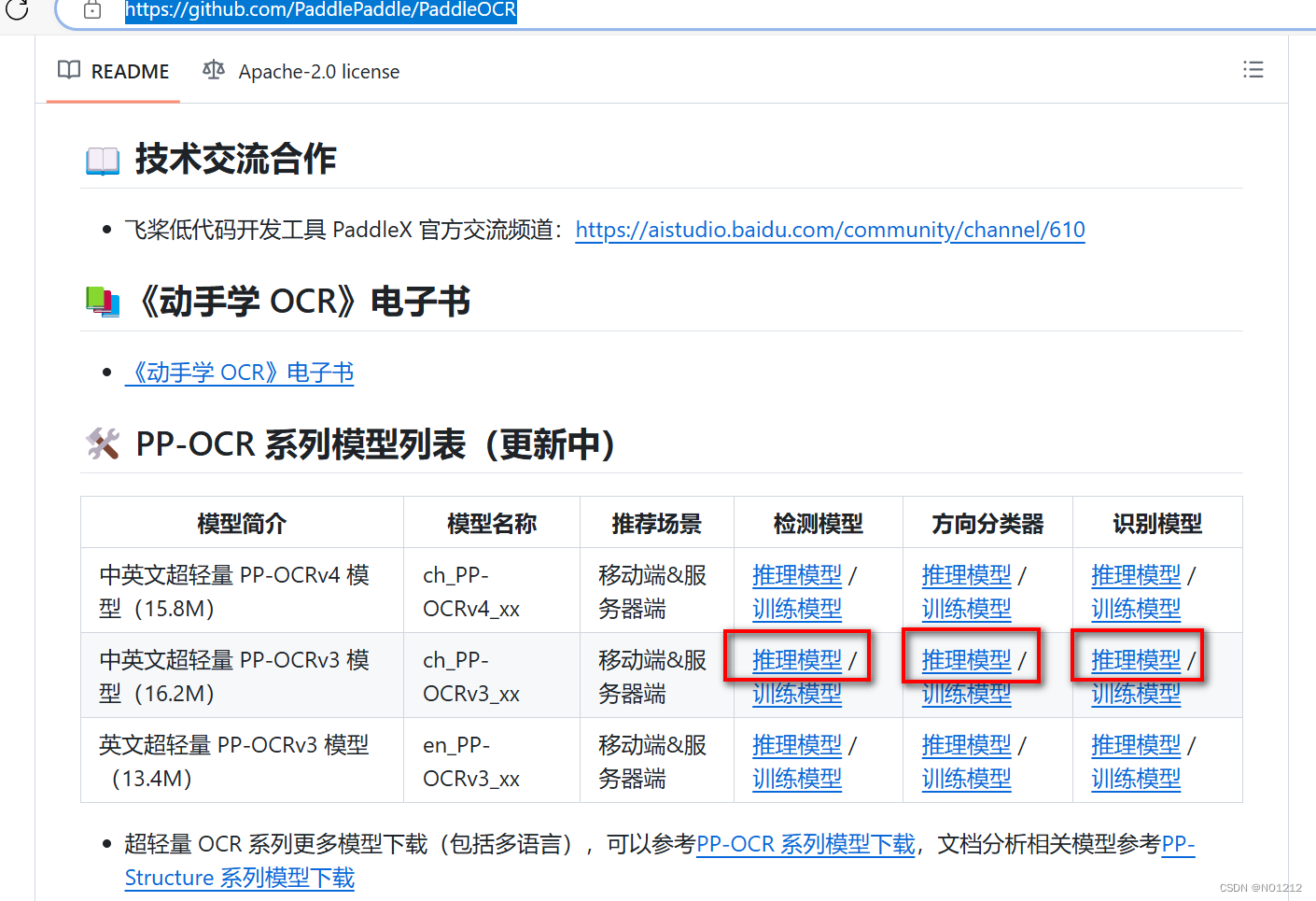Open ch_PP-OCRv3 识别模型 推理模型 link

(x=1136, y=660)
